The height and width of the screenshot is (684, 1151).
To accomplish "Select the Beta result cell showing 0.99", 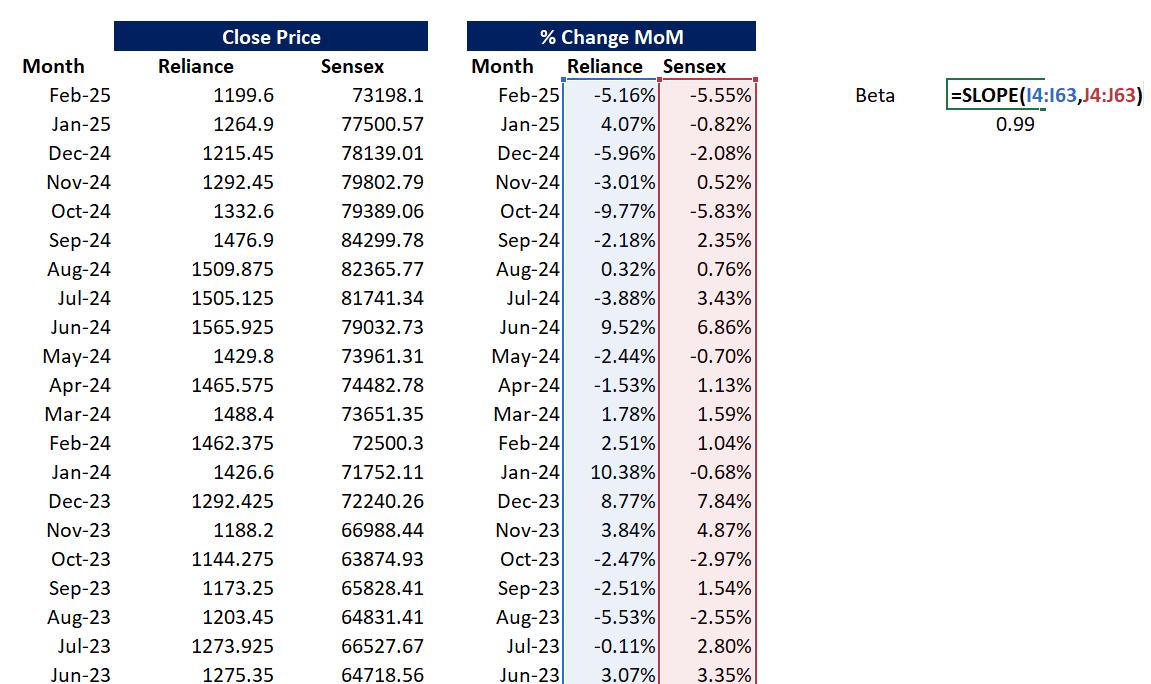I will tap(1015, 125).
